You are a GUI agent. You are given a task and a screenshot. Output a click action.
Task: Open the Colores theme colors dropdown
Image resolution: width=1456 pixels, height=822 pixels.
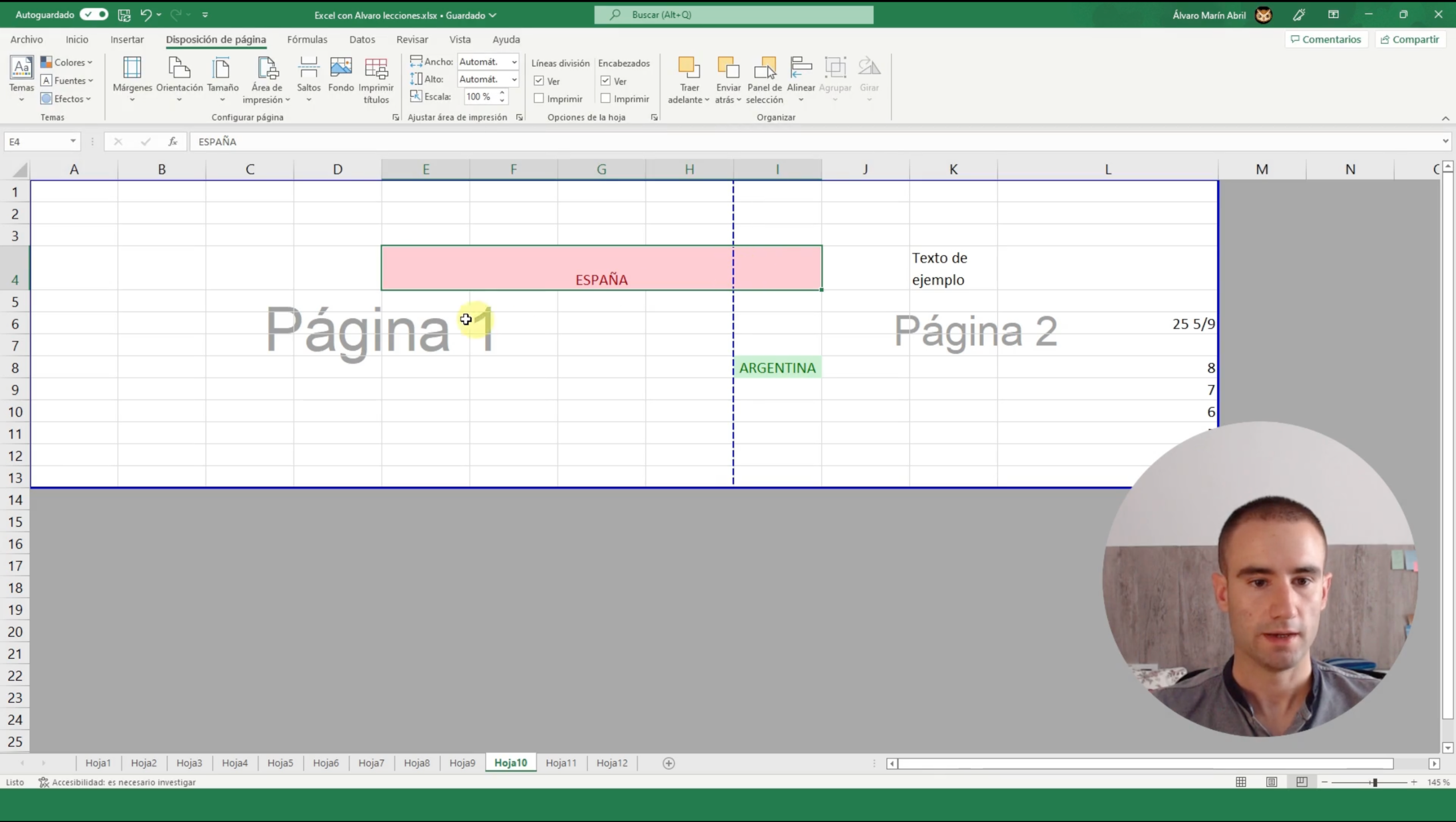[67, 62]
